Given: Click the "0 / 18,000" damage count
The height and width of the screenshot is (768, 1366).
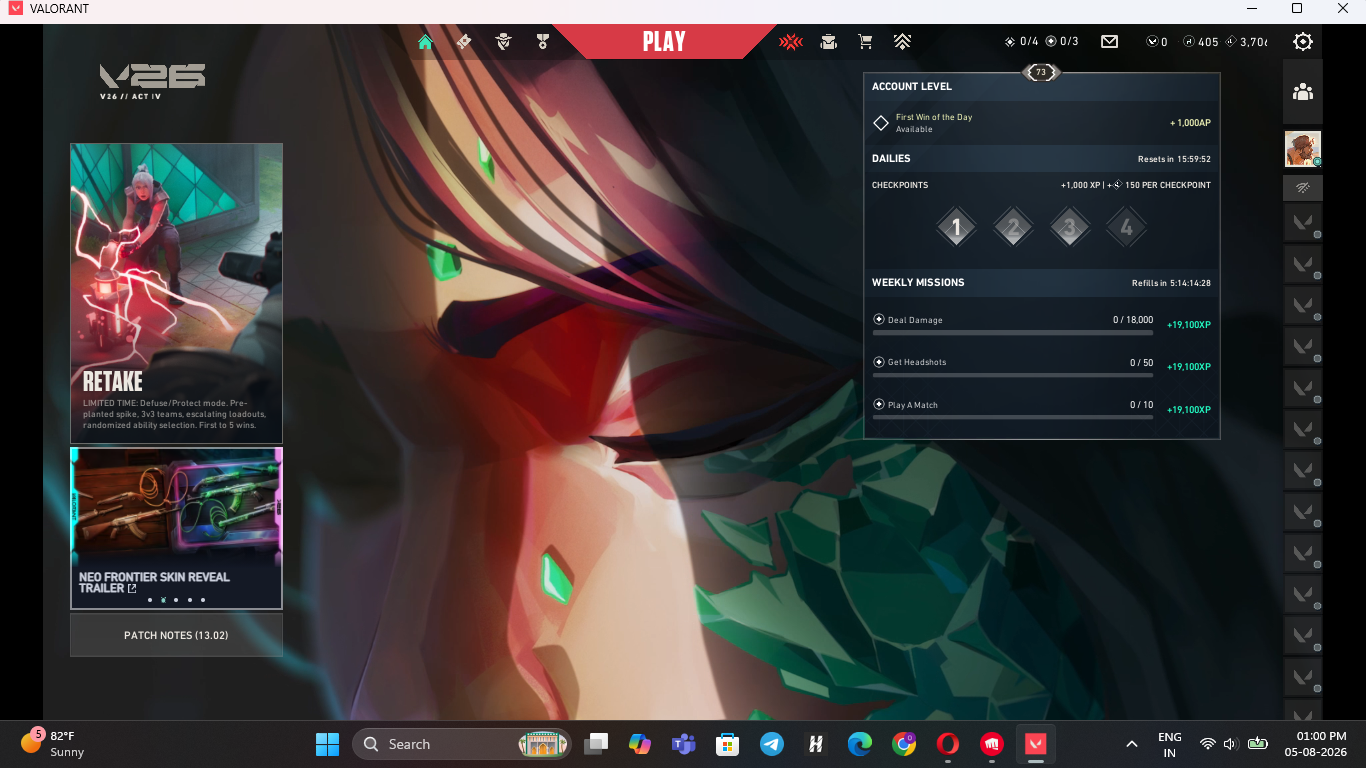Looking at the screenshot, I should (1133, 320).
